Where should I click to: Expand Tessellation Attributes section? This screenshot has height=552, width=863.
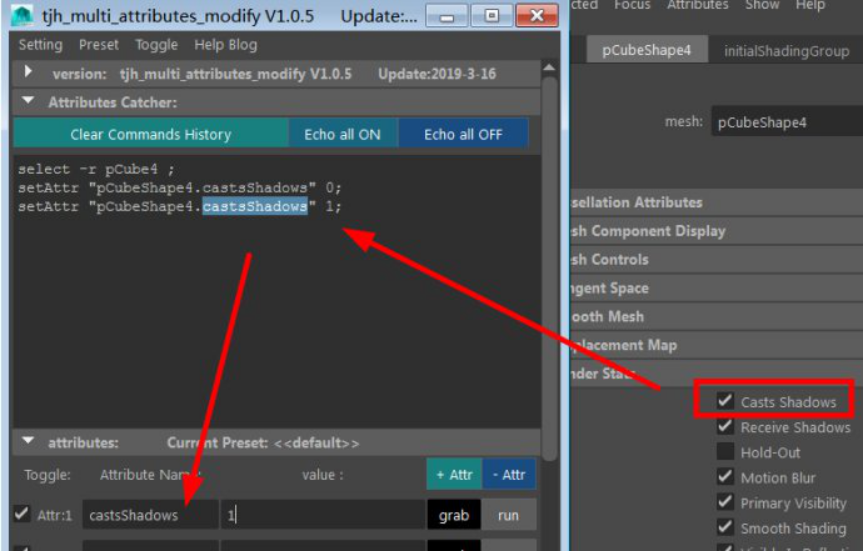click(x=717, y=202)
